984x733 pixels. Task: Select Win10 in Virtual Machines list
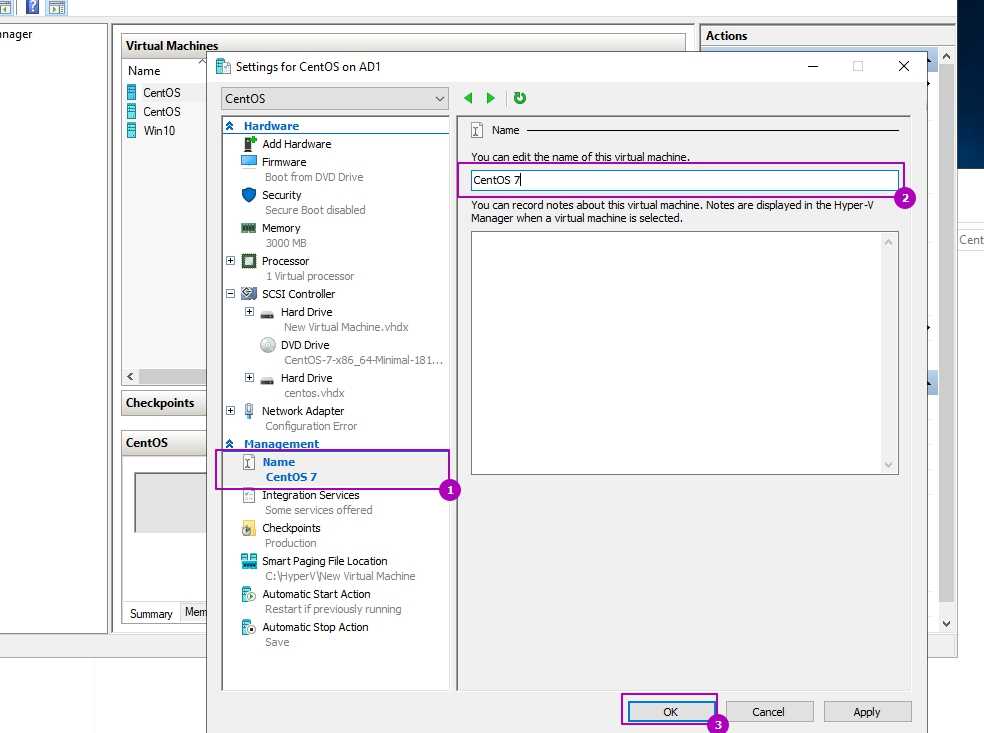pyautogui.click(x=159, y=130)
